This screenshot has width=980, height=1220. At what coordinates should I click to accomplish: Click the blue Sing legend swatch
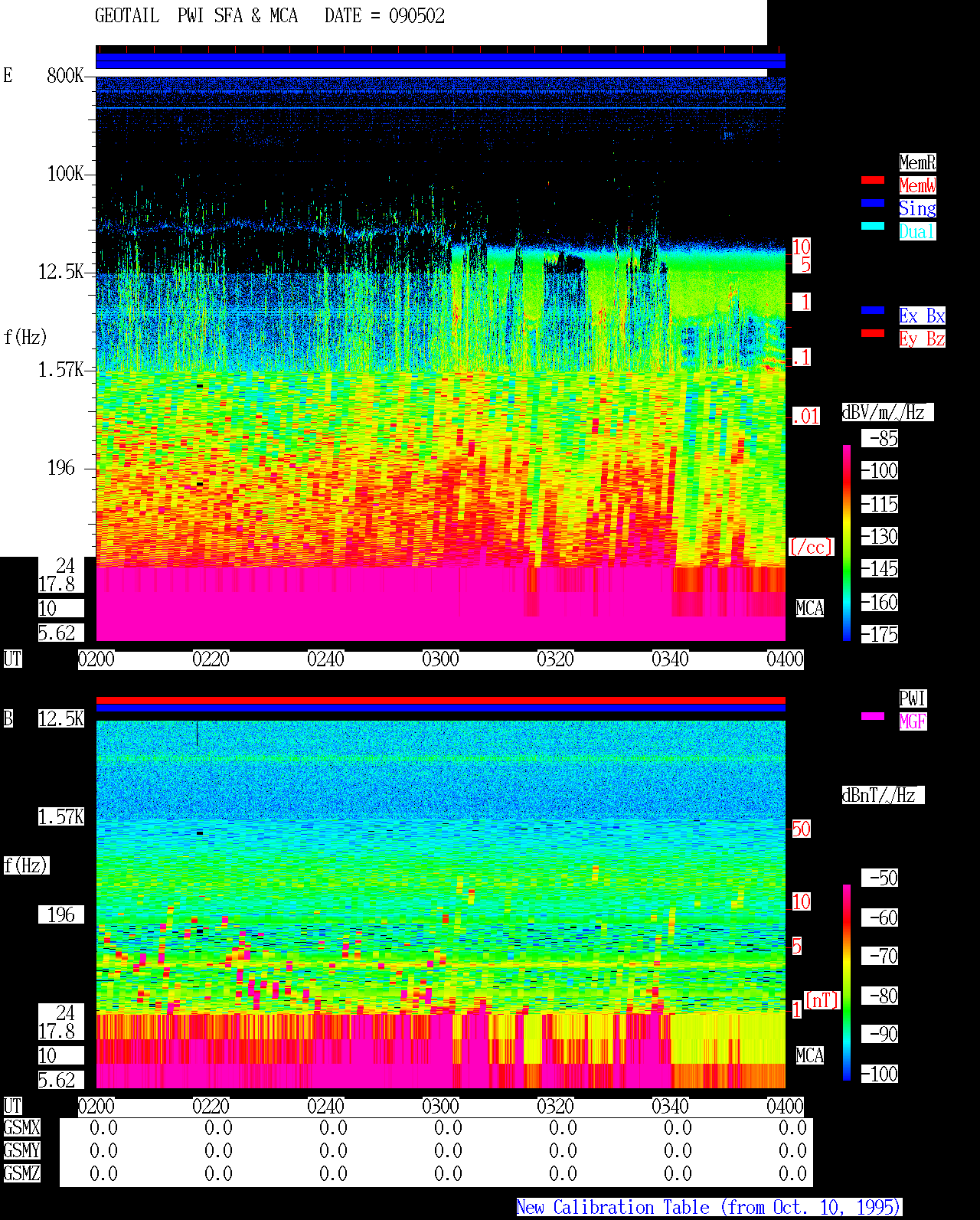tap(873, 203)
